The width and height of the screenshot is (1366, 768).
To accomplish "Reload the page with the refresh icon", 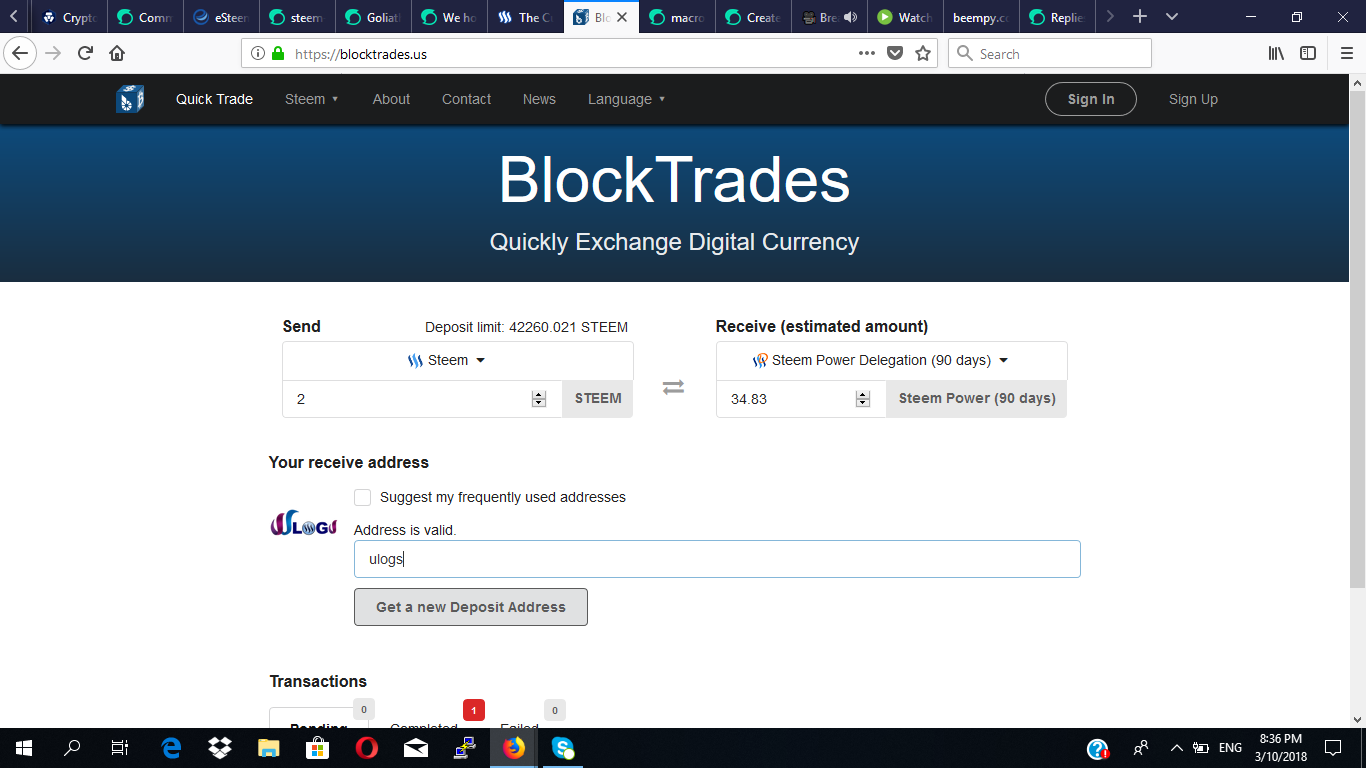I will pos(85,53).
